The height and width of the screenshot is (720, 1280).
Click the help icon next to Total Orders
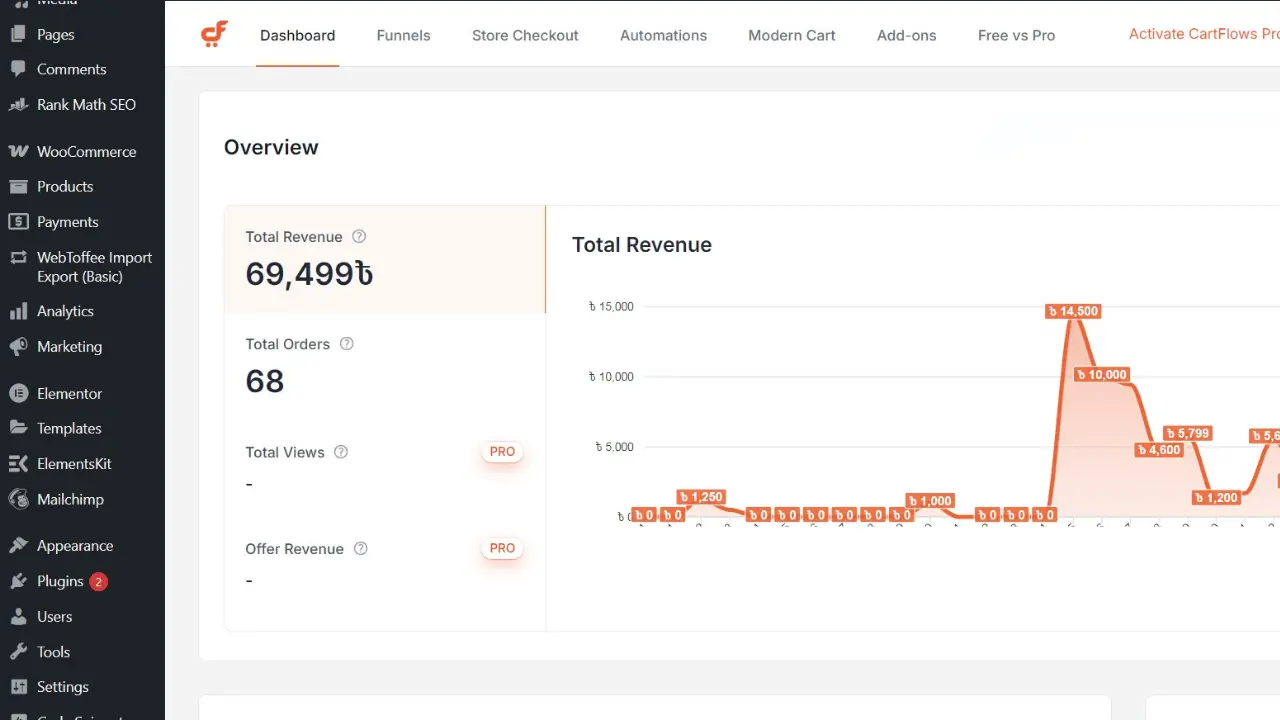(347, 344)
